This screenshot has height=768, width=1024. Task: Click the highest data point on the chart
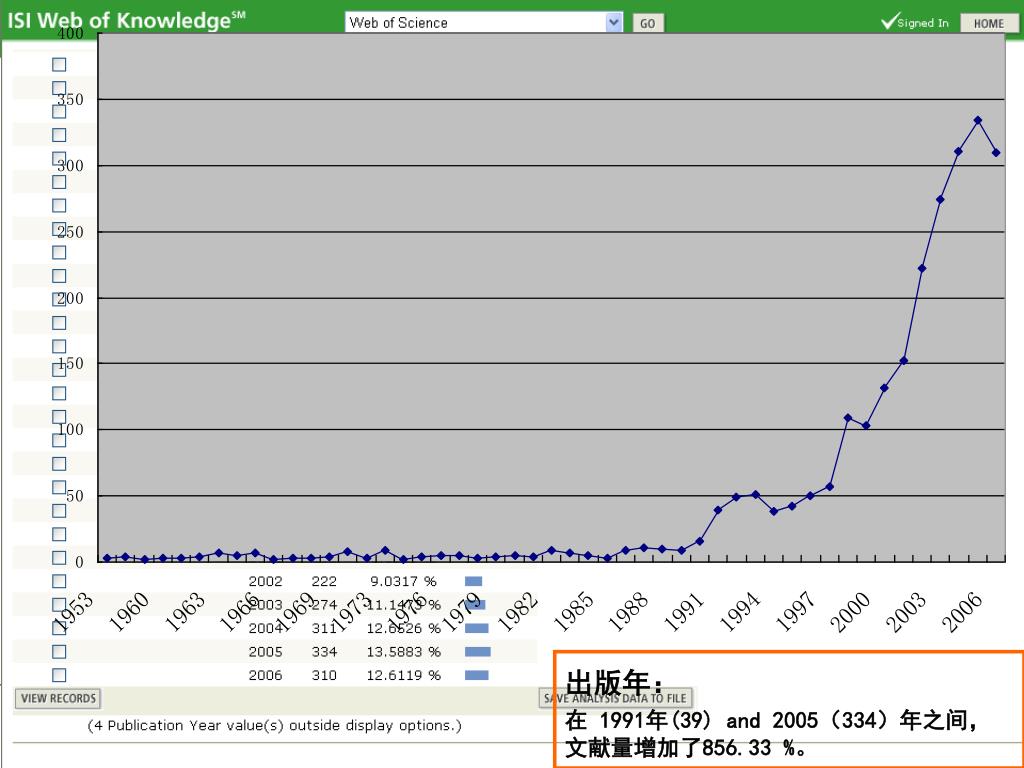(x=977, y=120)
